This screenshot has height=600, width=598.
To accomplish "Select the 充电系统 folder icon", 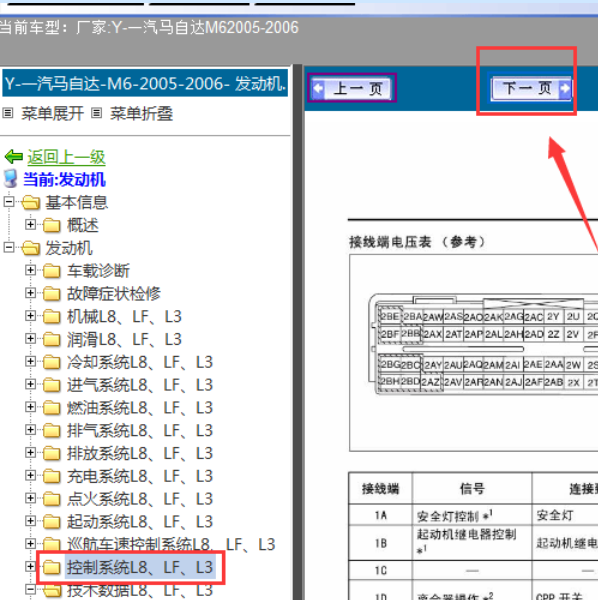I will pyautogui.click(x=52, y=476).
